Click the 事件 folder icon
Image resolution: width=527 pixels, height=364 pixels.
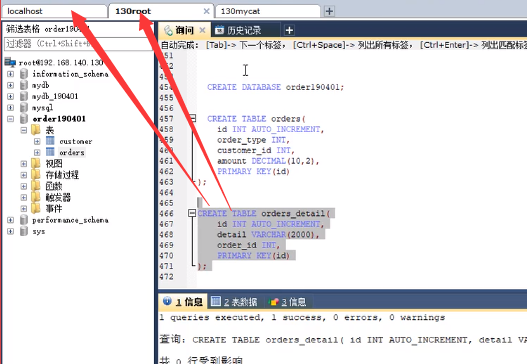[x=36, y=208]
